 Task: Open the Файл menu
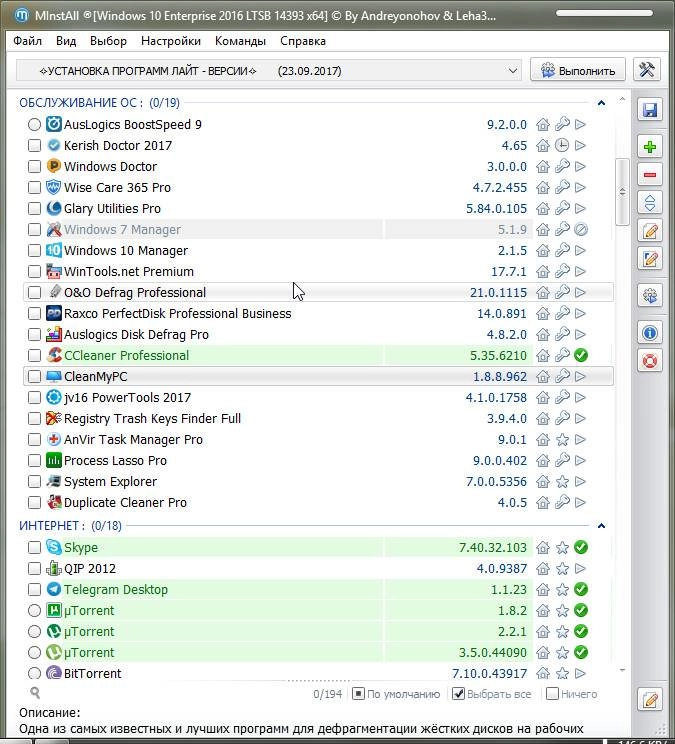27,41
